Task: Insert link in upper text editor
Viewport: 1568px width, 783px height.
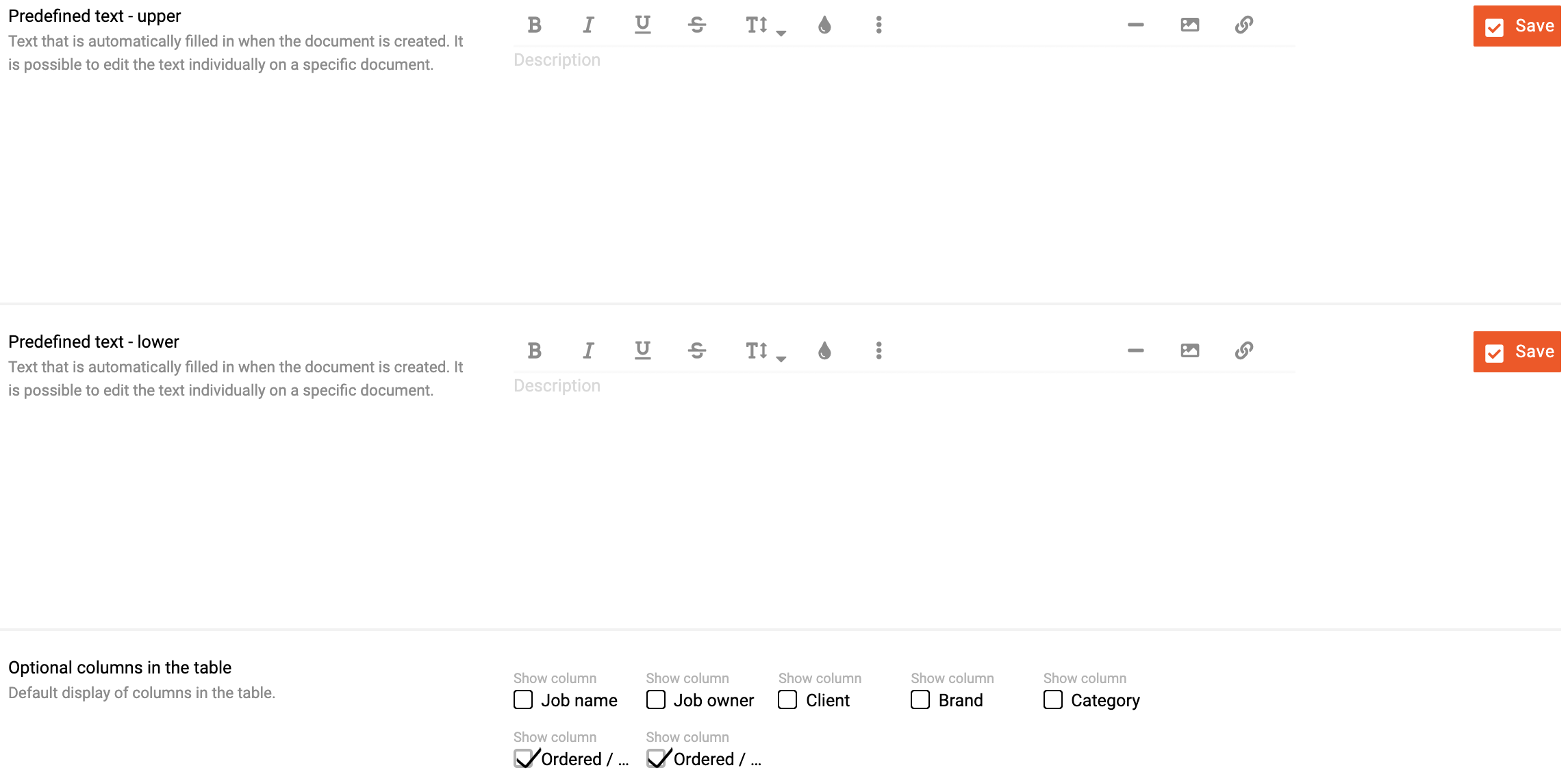Action: (x=1244, y=25)
